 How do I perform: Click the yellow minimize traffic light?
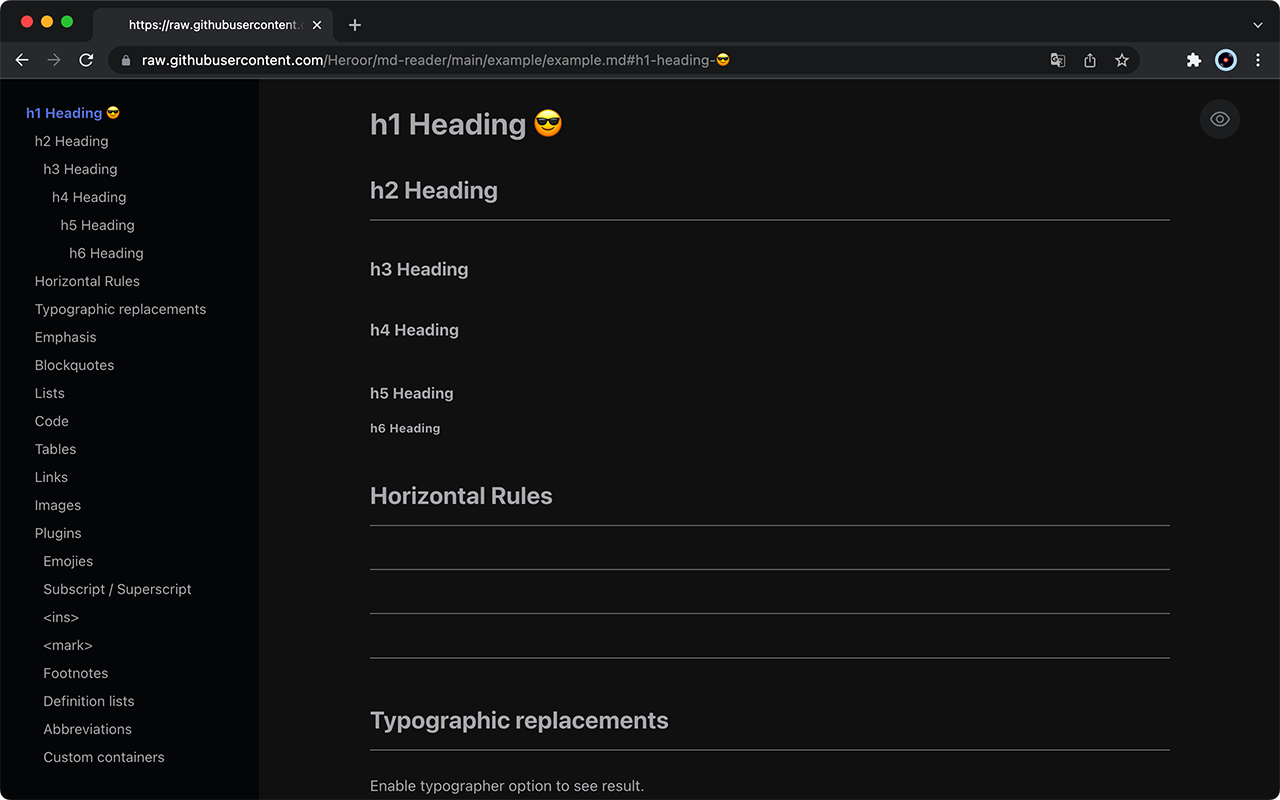coord(44,20)
